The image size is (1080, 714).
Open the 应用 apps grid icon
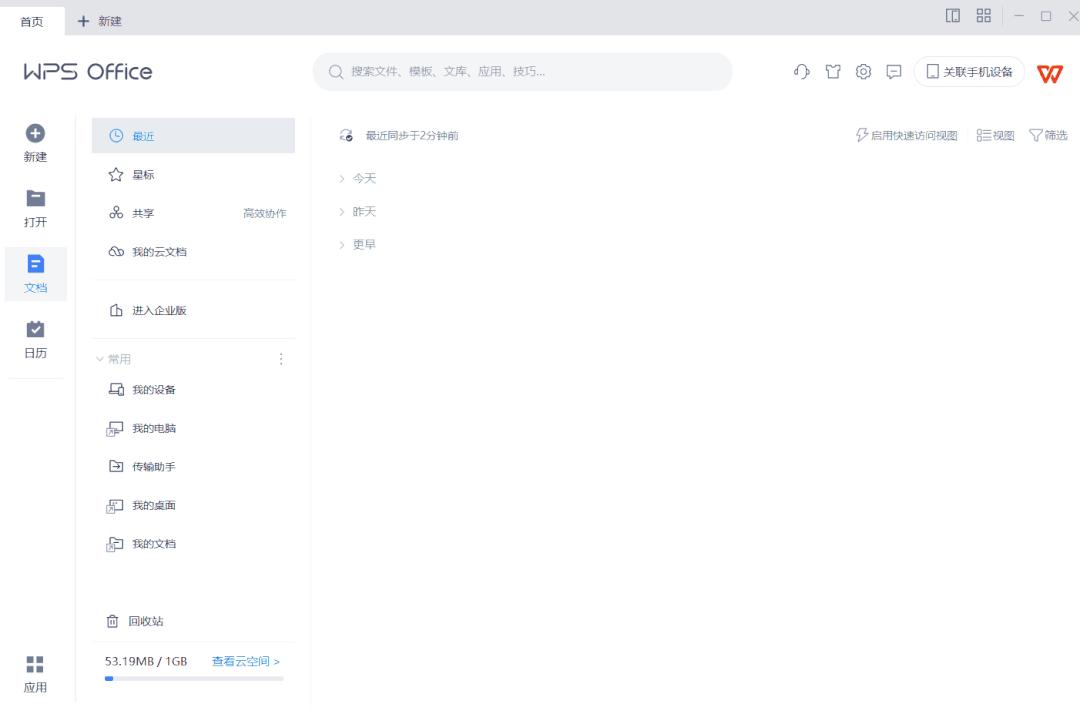(35, 664)
